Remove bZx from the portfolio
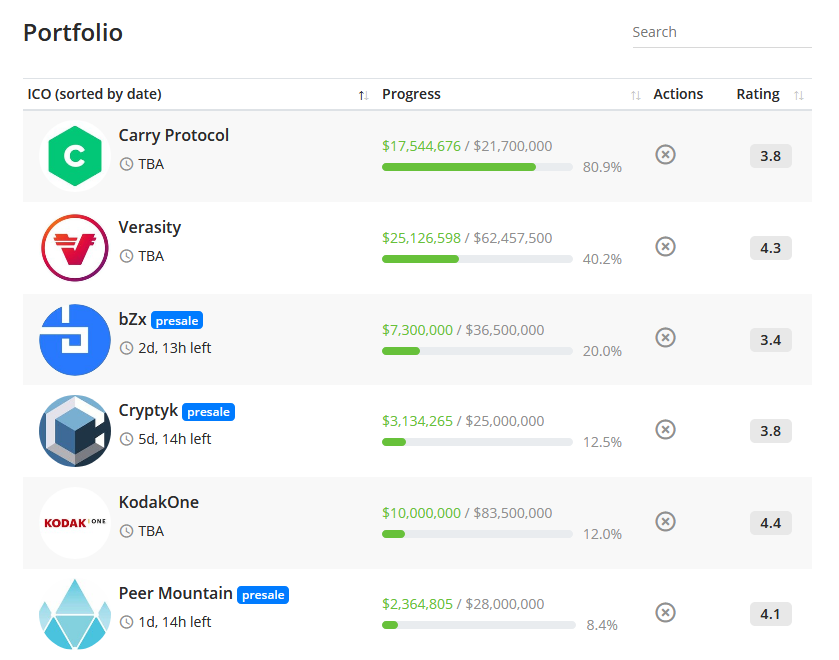The height and width of the screenshot is (660, 839). [665, 338]
